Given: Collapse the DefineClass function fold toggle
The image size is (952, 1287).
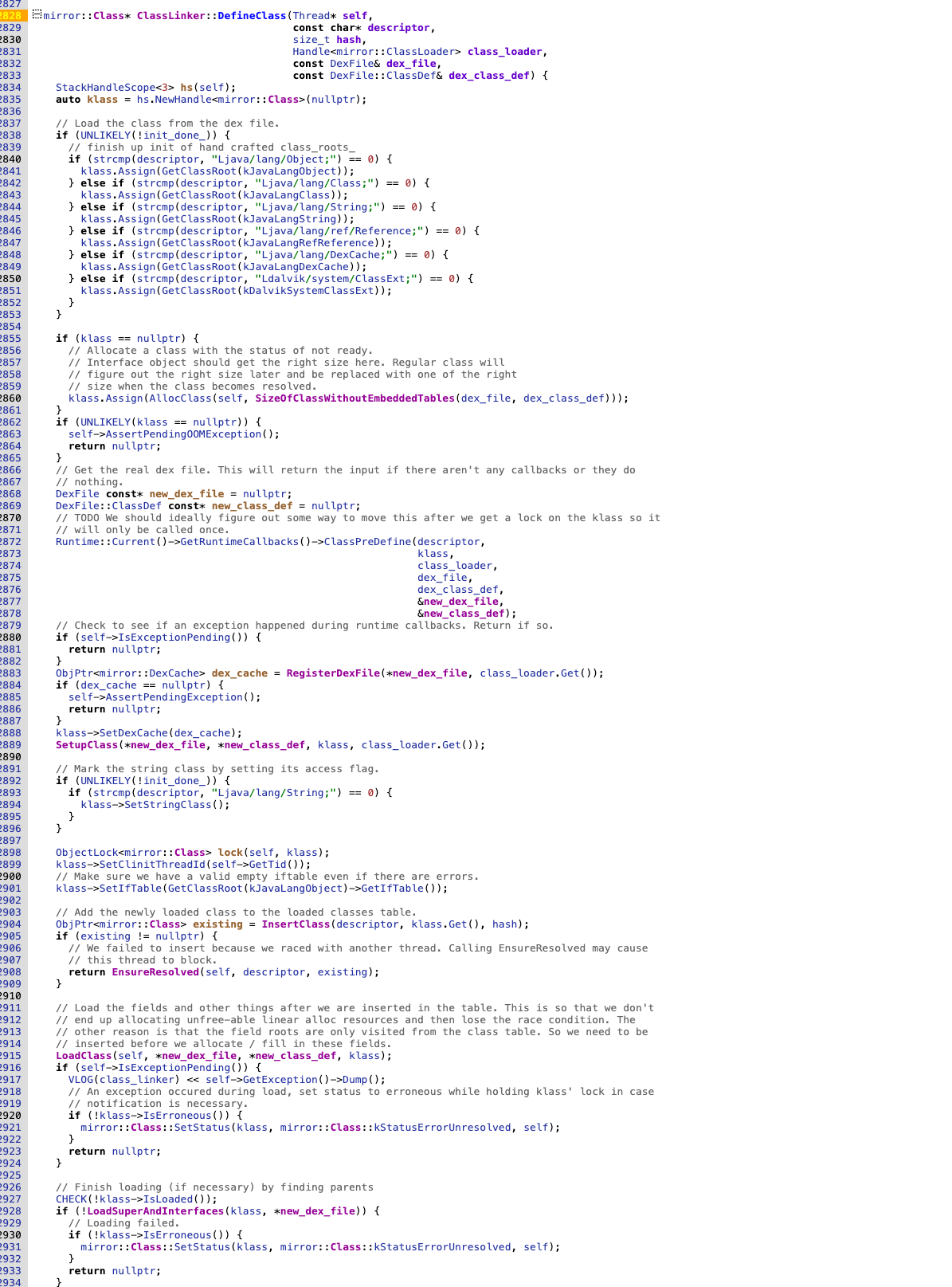Looking at the screenshot, I should [x=37, y=15].
